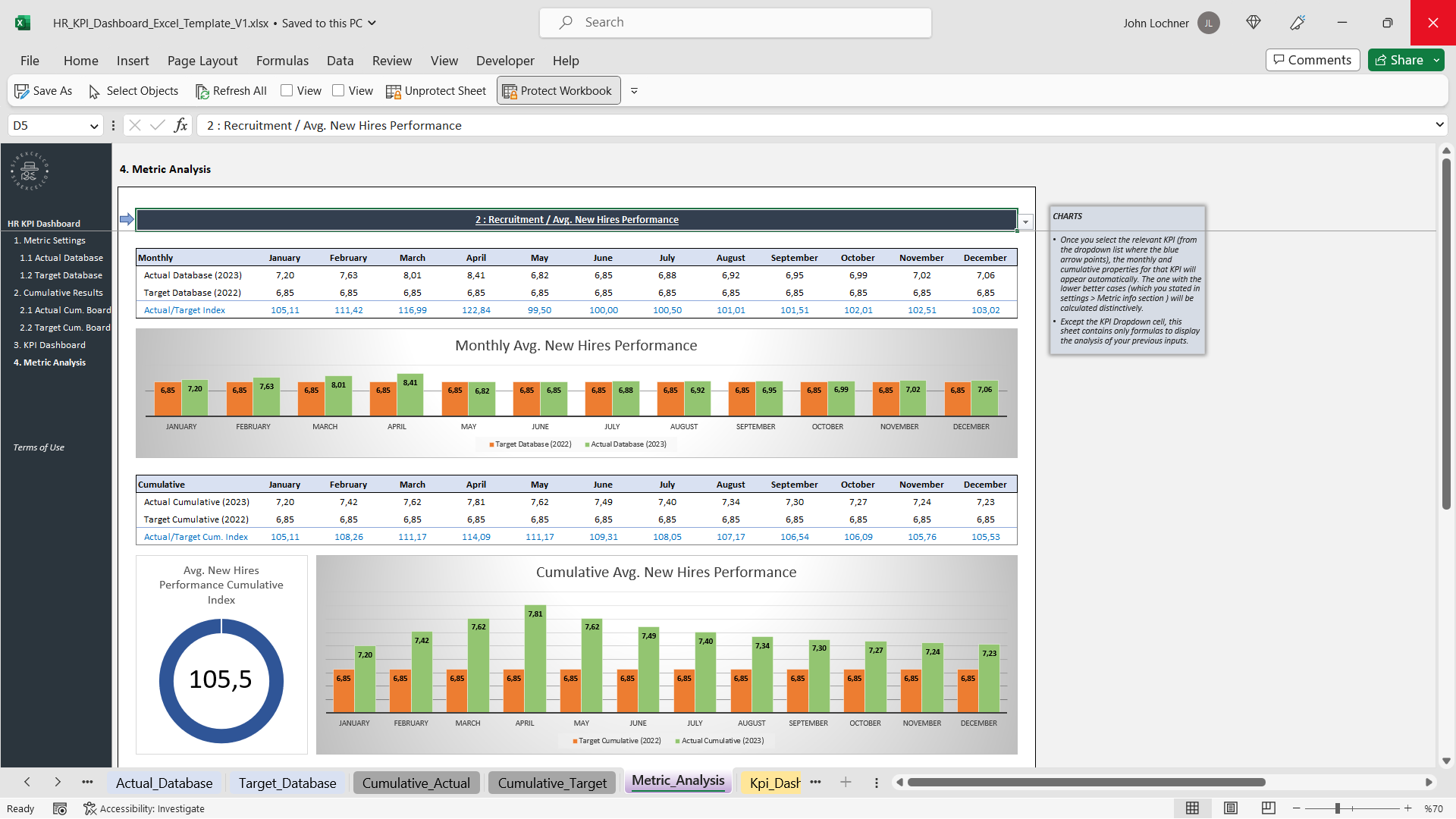The height and width of the screenshot is (819, 1456).
Task: Open the KPI selection dropdown beside Recruitment header
Action: (1026, 221)
